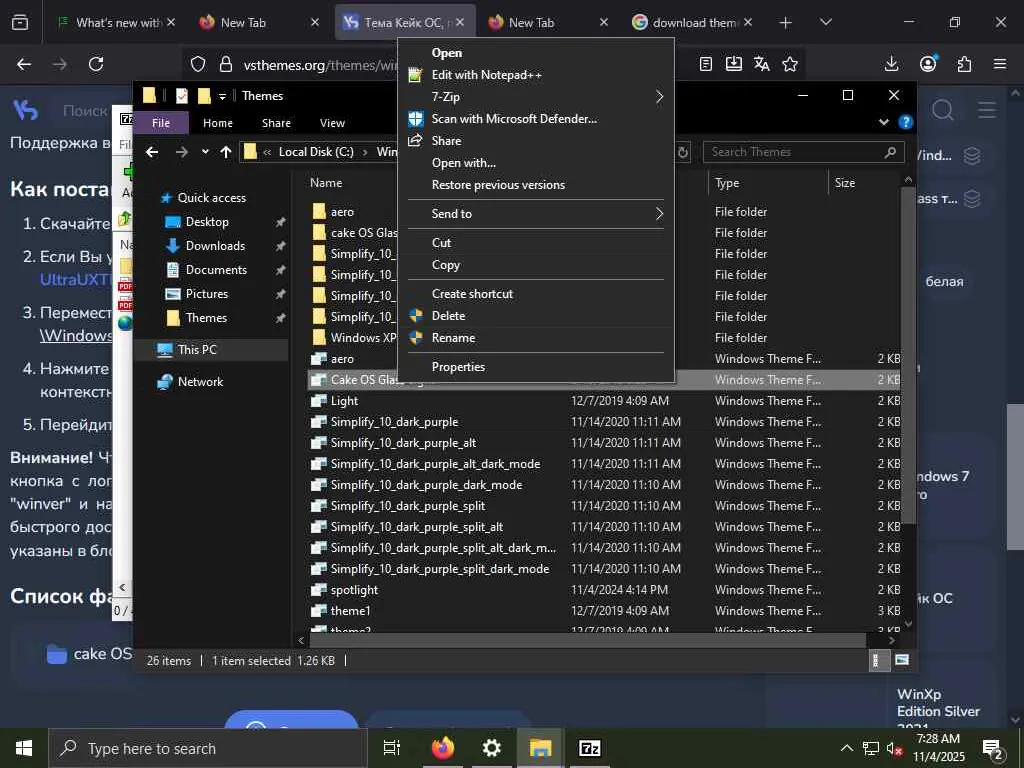Select the spotlight theme file
Image resolution: width=1024 pixels, height=768 pixels.
pyautogui.click(x=604, y=590)
